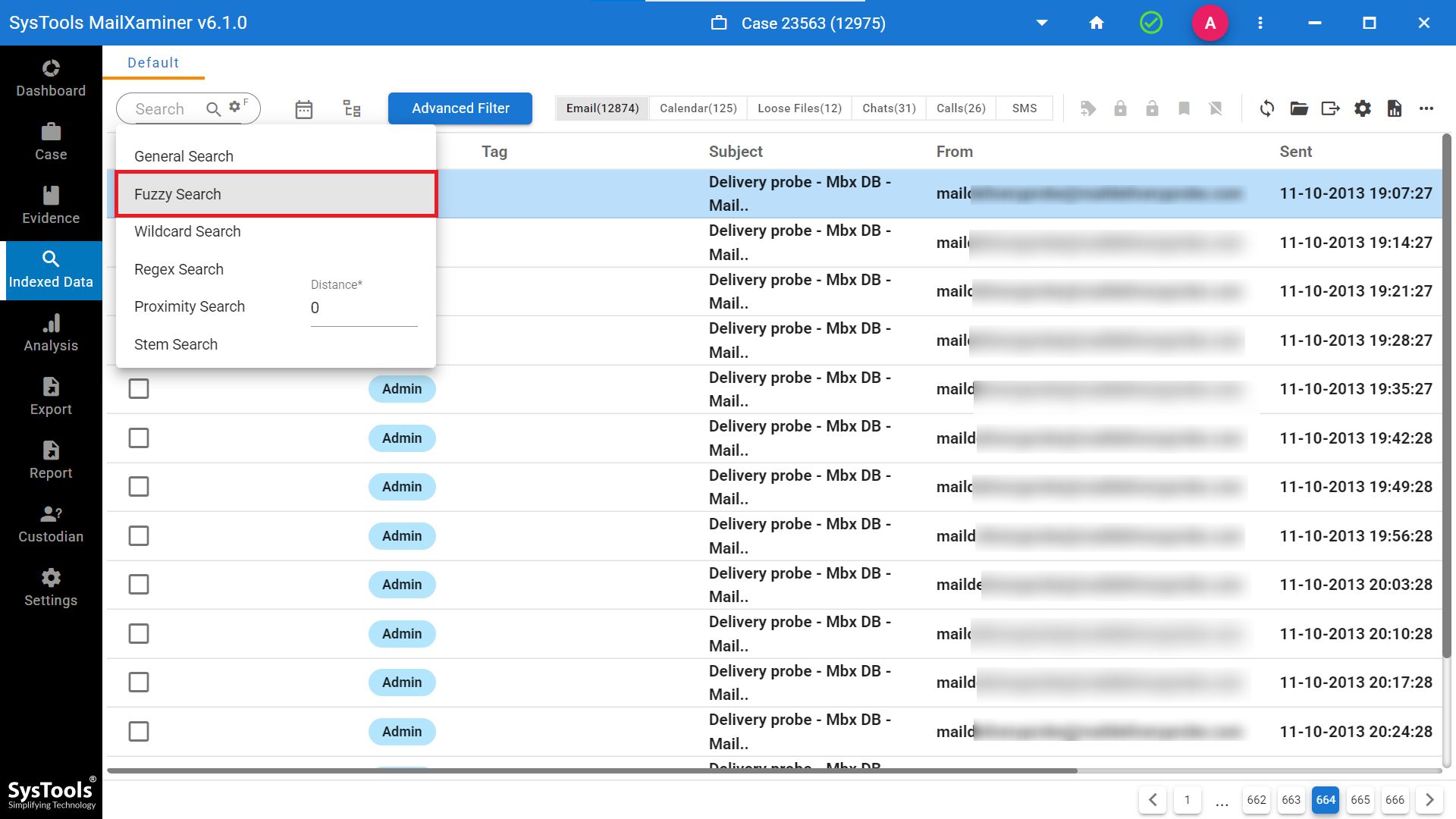Click the bookmark icon
1456x819 pixels.
[x=1184, y=108]
